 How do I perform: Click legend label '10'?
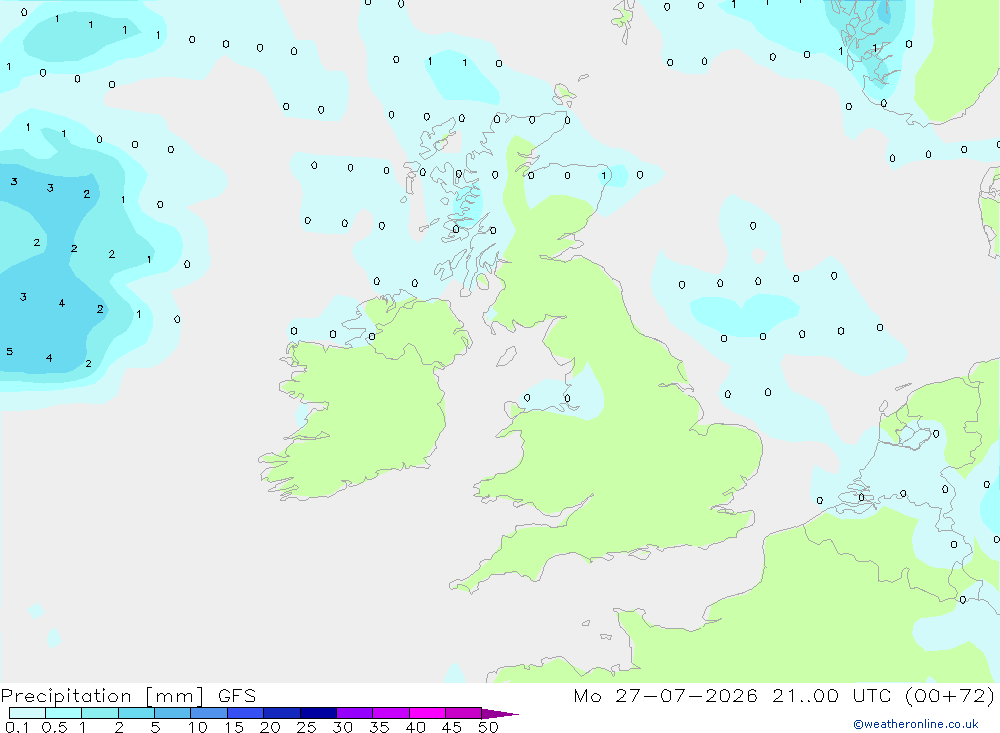198,727
